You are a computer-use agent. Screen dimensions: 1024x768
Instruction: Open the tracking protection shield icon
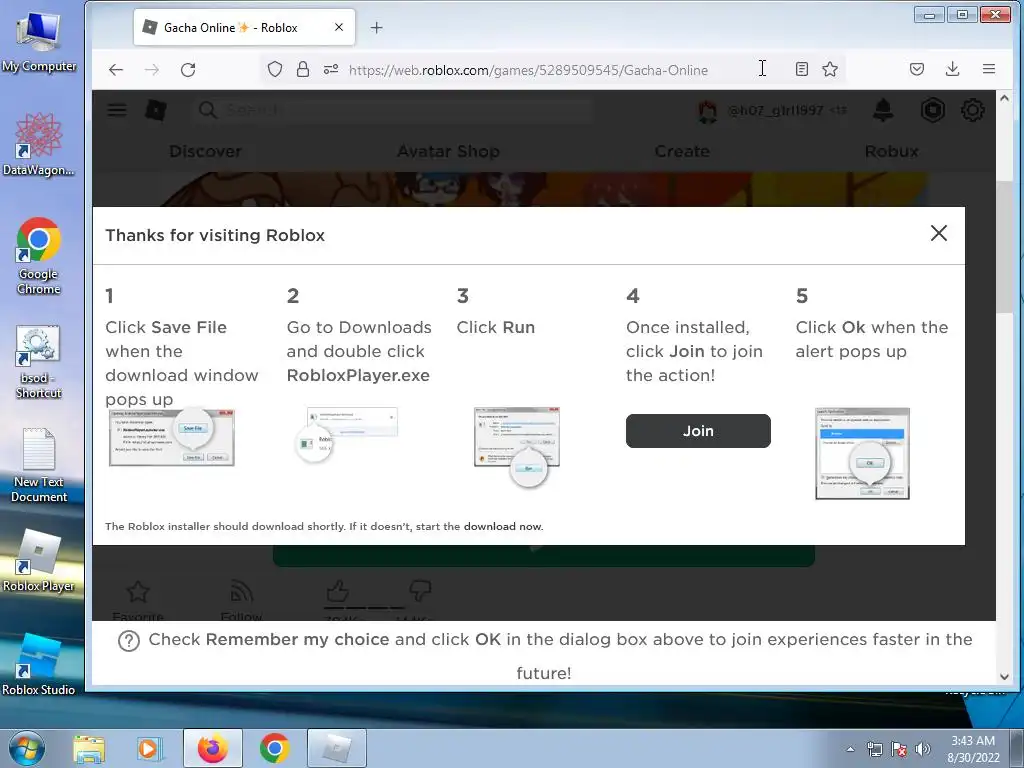click(275, 69)
